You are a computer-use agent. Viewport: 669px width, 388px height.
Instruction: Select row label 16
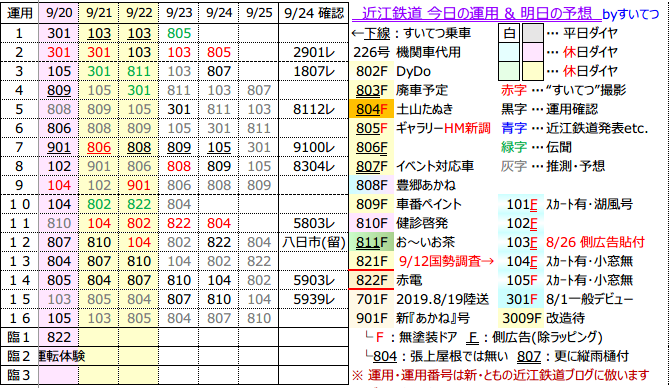pyautogui.click(x=20, y=318)
